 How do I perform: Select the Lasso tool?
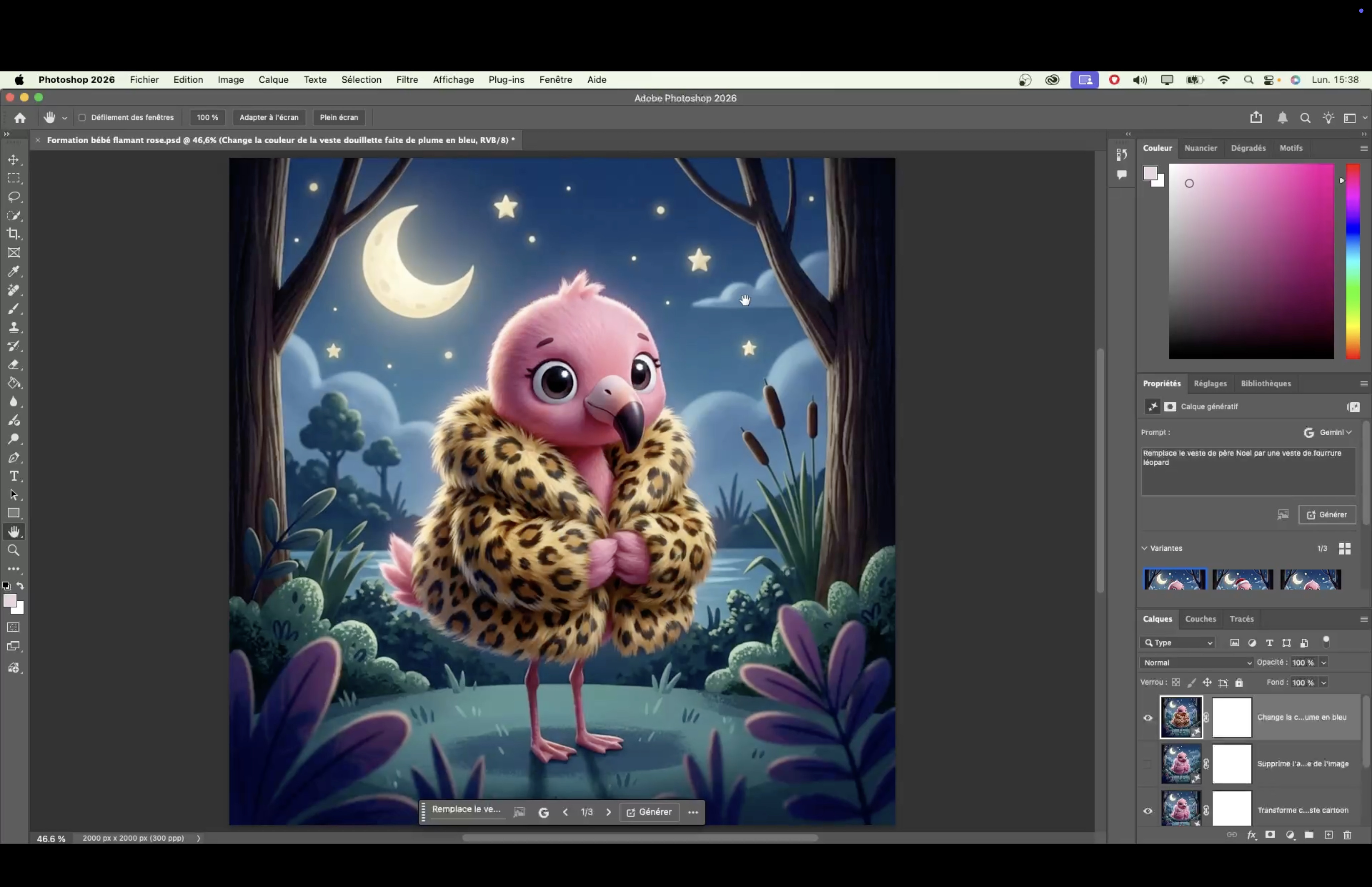coord(14,197)
